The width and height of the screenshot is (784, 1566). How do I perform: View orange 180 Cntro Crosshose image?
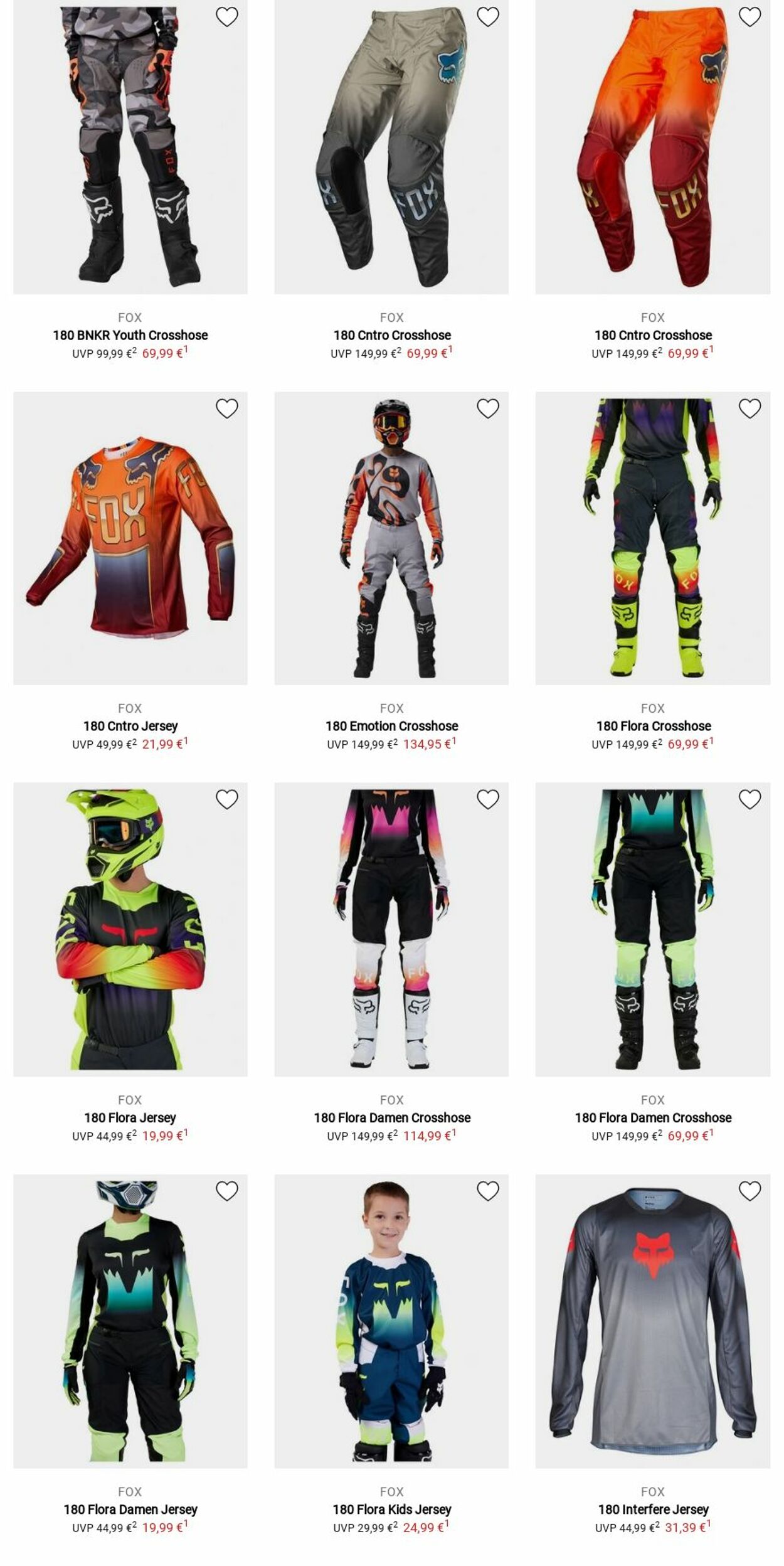(x=653, y=147)
